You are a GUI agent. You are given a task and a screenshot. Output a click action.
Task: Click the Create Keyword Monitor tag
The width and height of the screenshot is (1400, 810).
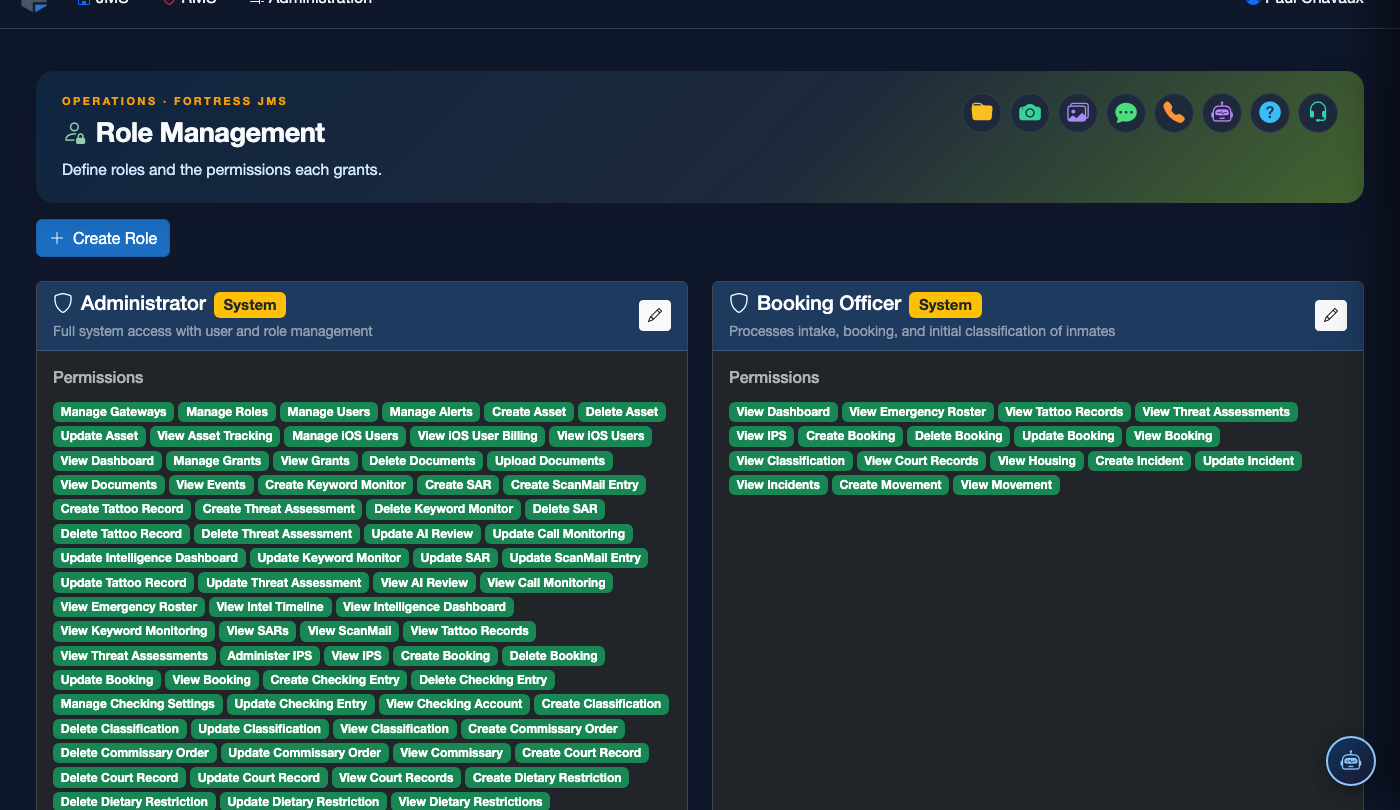click(x=335, y=485)
